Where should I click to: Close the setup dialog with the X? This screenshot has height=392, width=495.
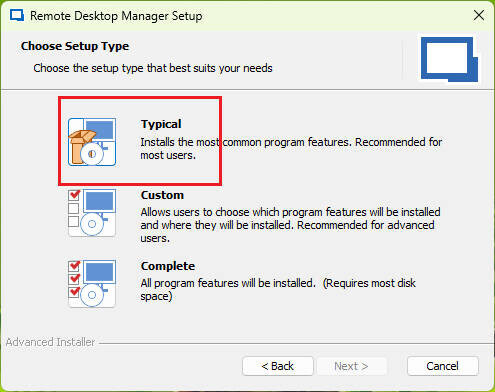point(479,15)
